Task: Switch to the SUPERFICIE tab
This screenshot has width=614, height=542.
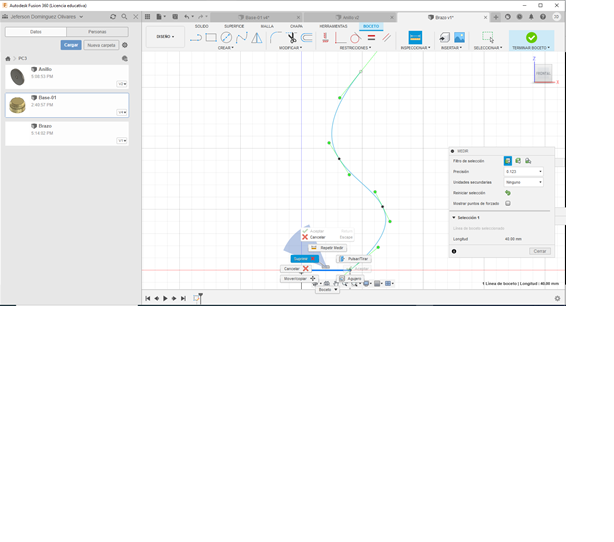Action: 234,26
